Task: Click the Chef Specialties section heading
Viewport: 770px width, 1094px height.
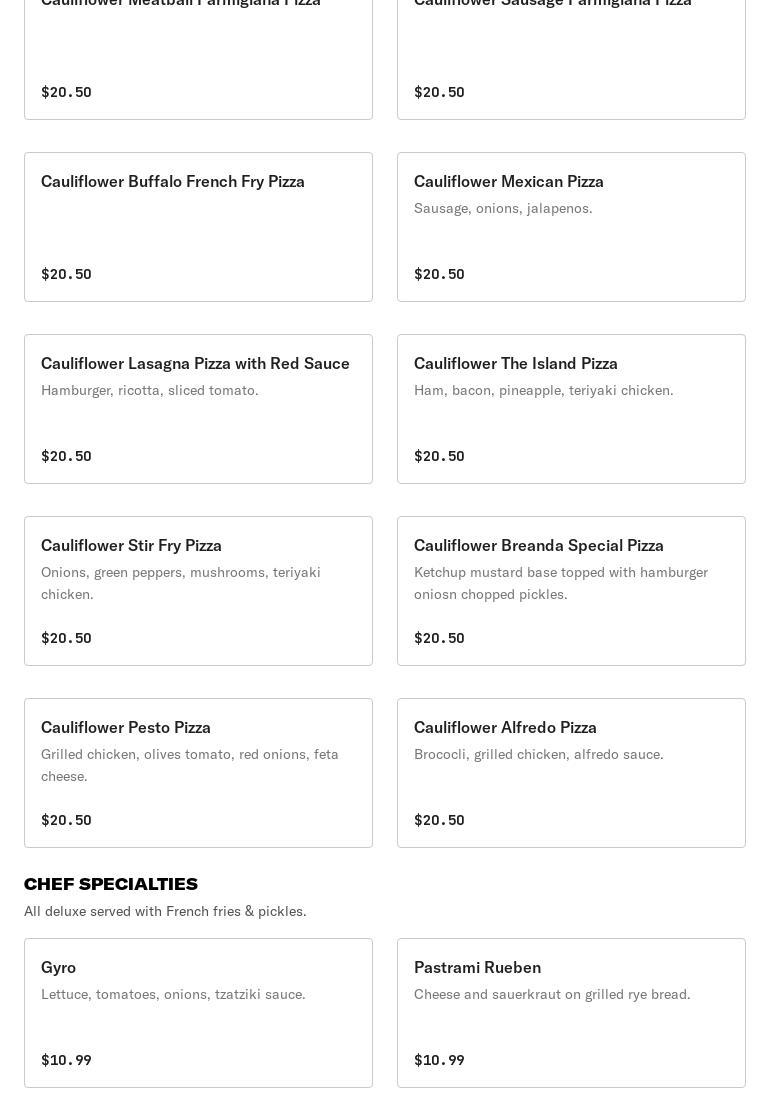Action: click(111, 884)
